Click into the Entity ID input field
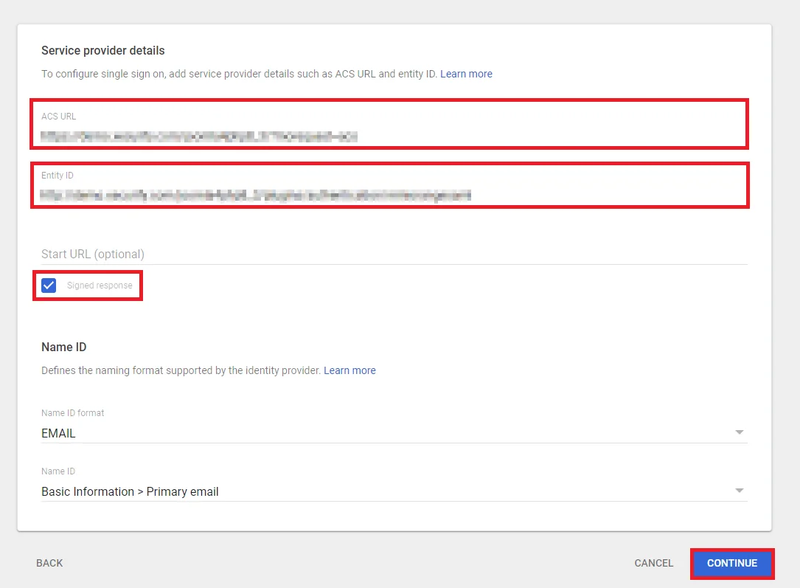 coord(390,195)
